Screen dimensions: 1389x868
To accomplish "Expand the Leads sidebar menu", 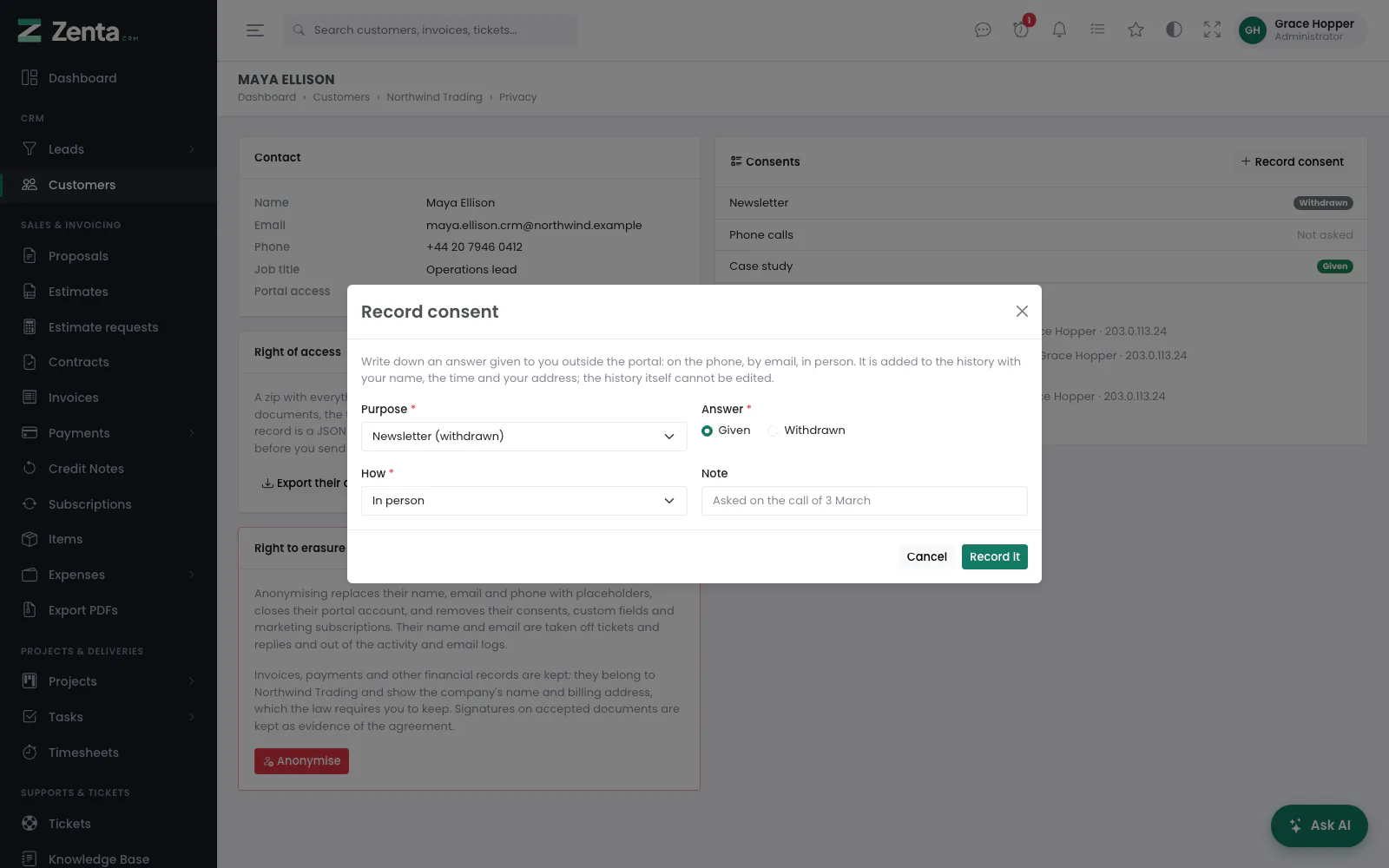I will coord(109,149).
